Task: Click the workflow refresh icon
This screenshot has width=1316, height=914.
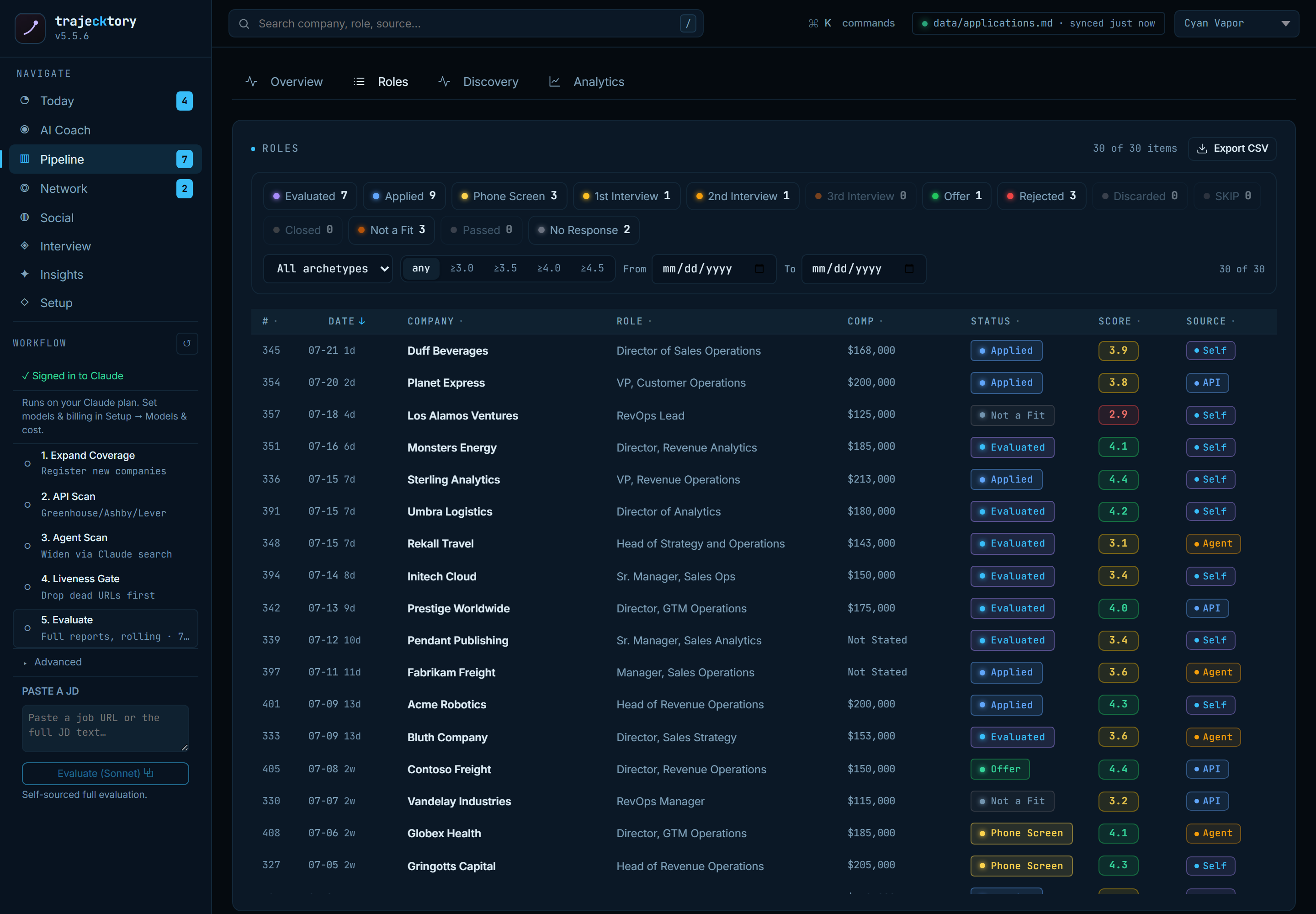Action: pos(187,343)
